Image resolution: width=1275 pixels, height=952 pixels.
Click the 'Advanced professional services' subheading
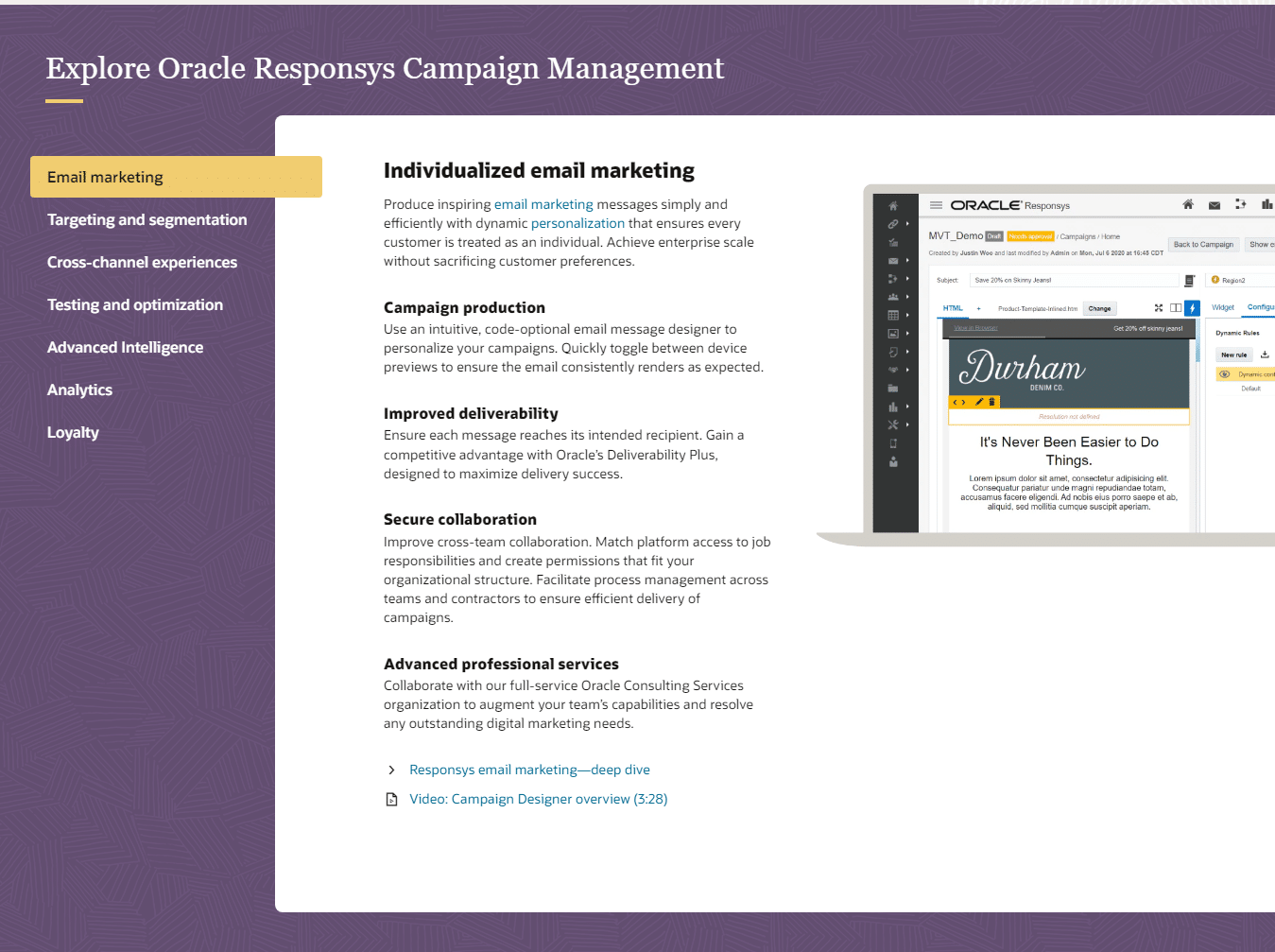(x=501, y=664)
